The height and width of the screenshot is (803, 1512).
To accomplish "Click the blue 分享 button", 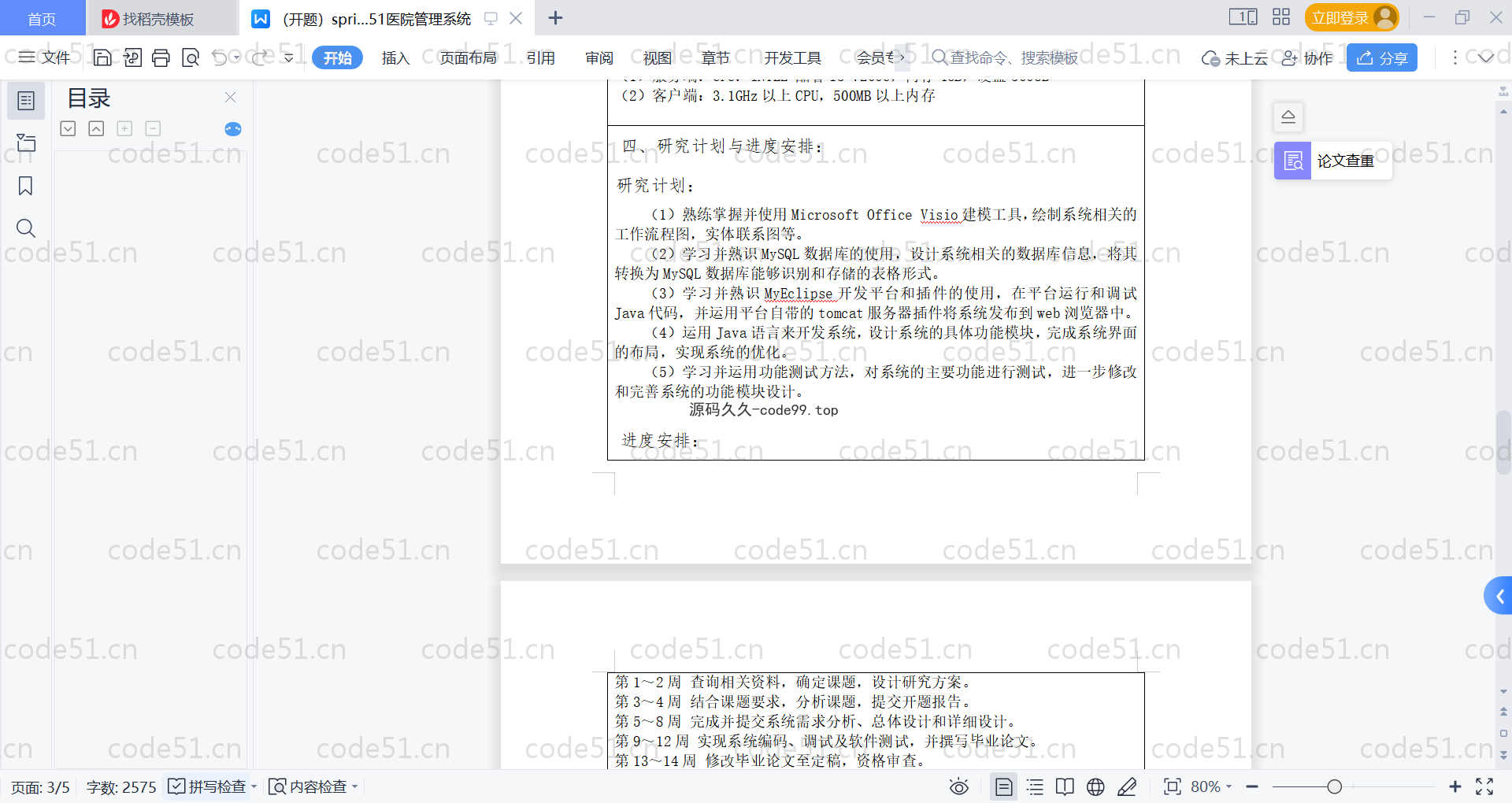I will point(1382,57).
